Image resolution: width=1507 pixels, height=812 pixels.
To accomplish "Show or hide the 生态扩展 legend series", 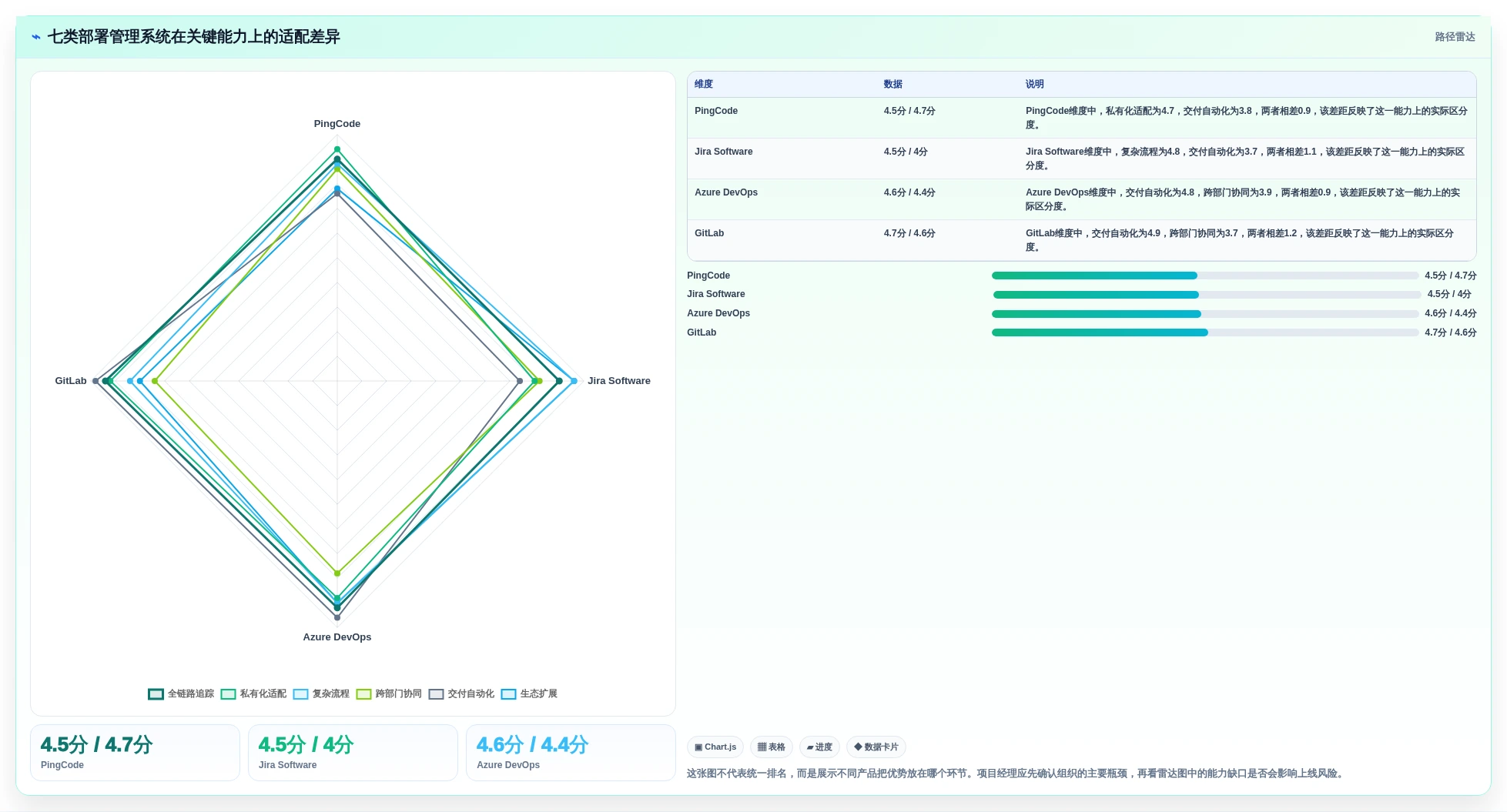I will (x=529, y=693).
